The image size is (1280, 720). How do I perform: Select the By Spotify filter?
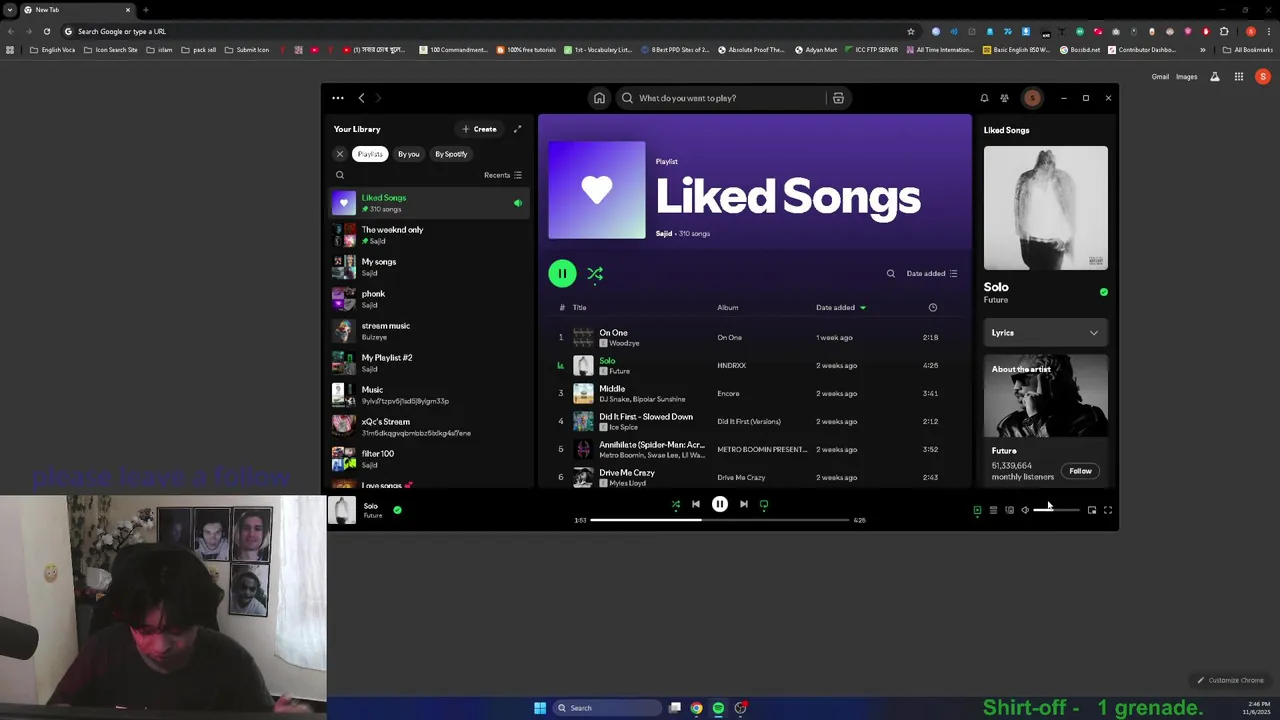[451, 154]
